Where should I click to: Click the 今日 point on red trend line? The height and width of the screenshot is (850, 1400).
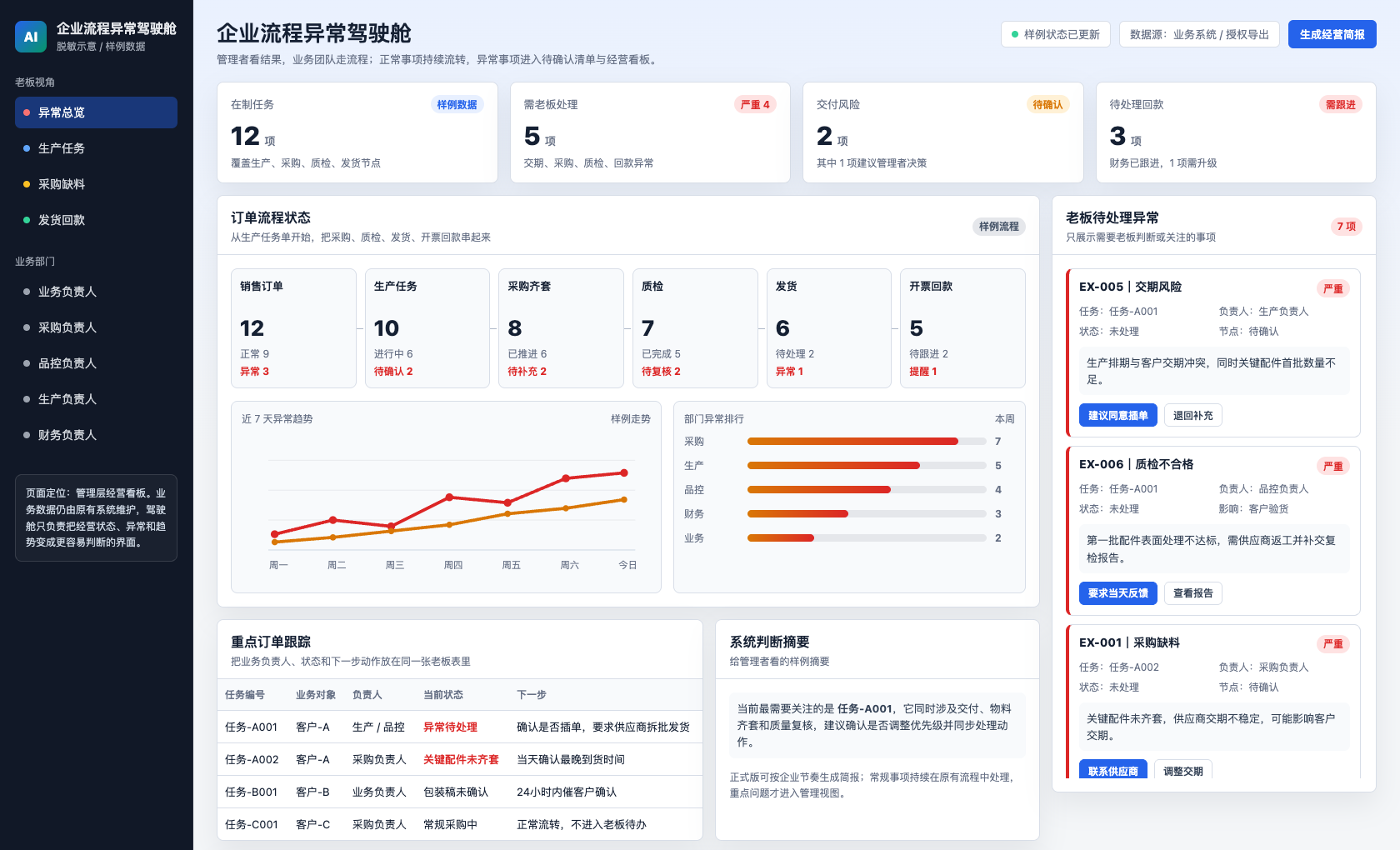pyautogui.click(x=624, y=472)
